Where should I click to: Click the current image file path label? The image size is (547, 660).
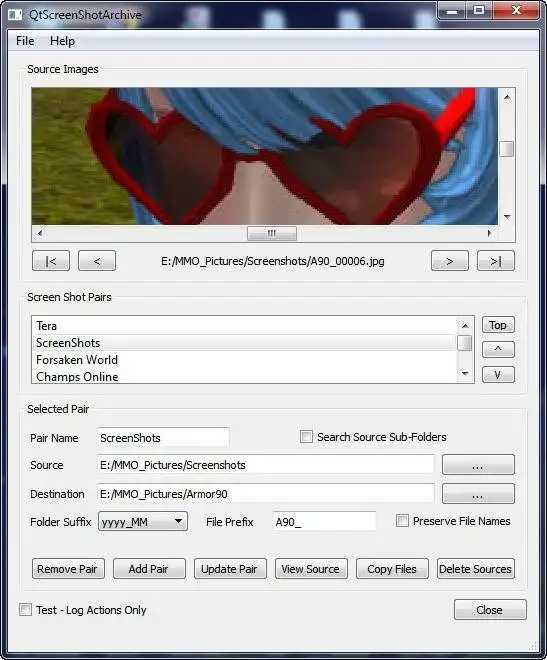[273, 261]
